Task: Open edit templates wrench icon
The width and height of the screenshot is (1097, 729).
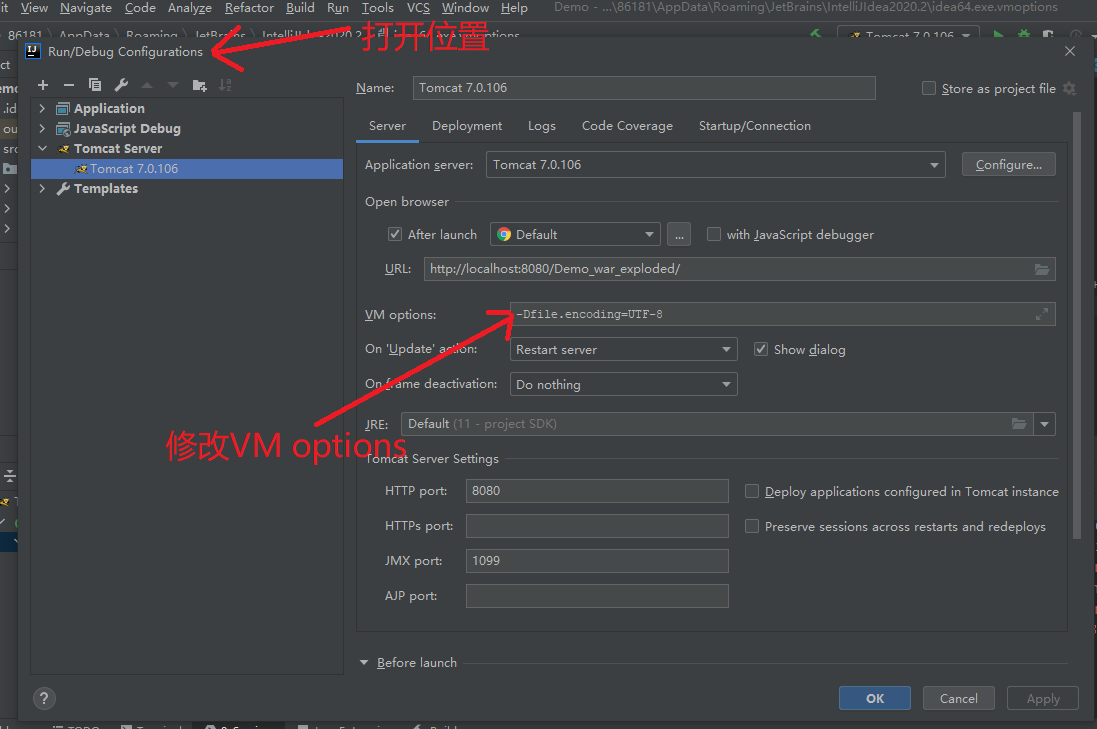Action: click(x=121, y=85)
